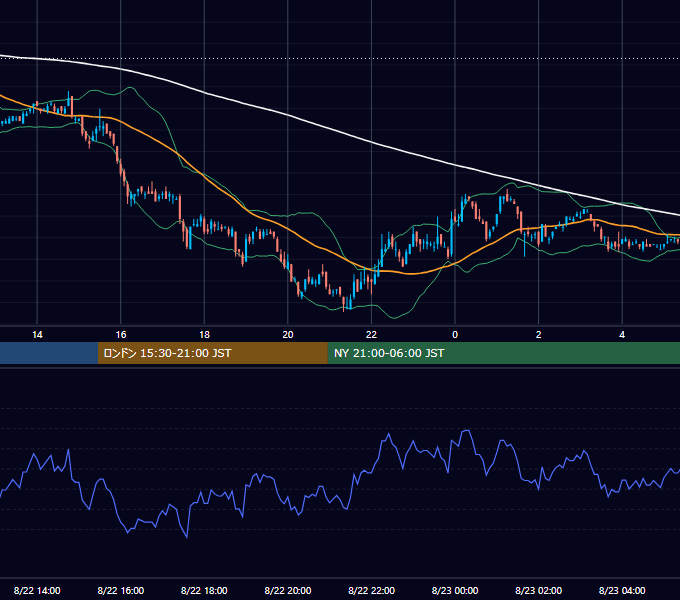Click the NY 21:00-06:00 JST session bar

(x=503, y=353)
